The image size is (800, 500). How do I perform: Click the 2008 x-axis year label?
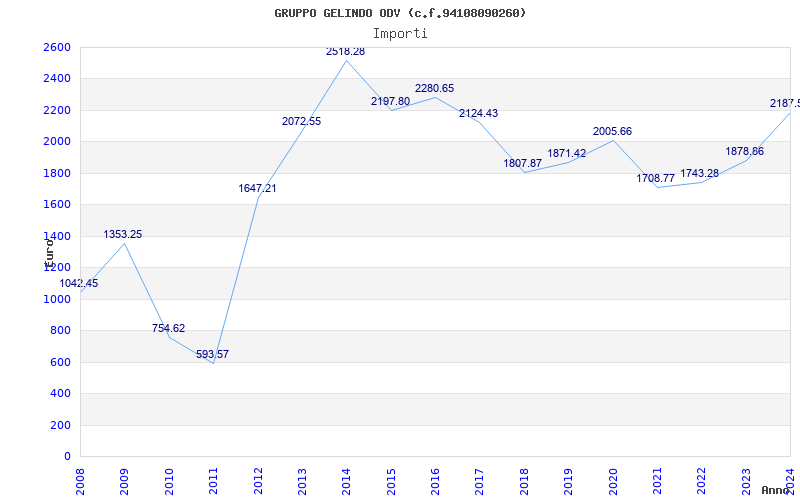click(80, 481)
